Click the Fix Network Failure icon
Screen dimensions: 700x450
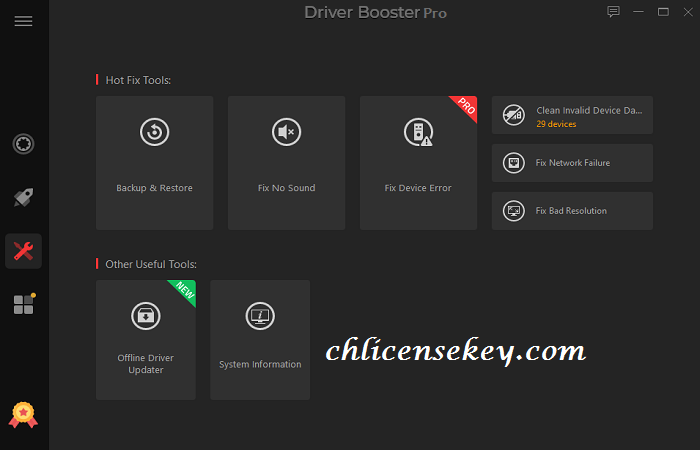(514, 163)
